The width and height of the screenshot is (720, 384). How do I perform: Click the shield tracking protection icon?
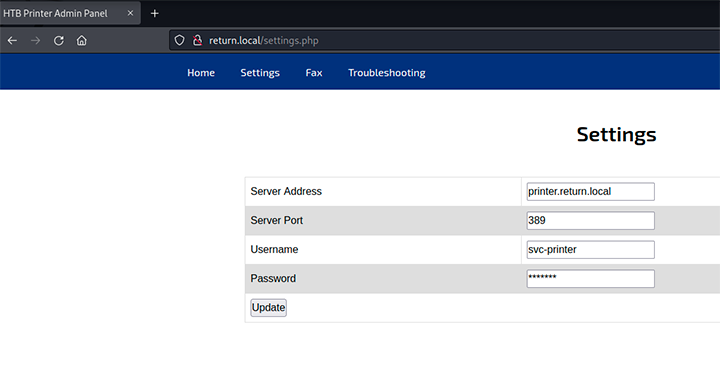[x=180, y=40]
